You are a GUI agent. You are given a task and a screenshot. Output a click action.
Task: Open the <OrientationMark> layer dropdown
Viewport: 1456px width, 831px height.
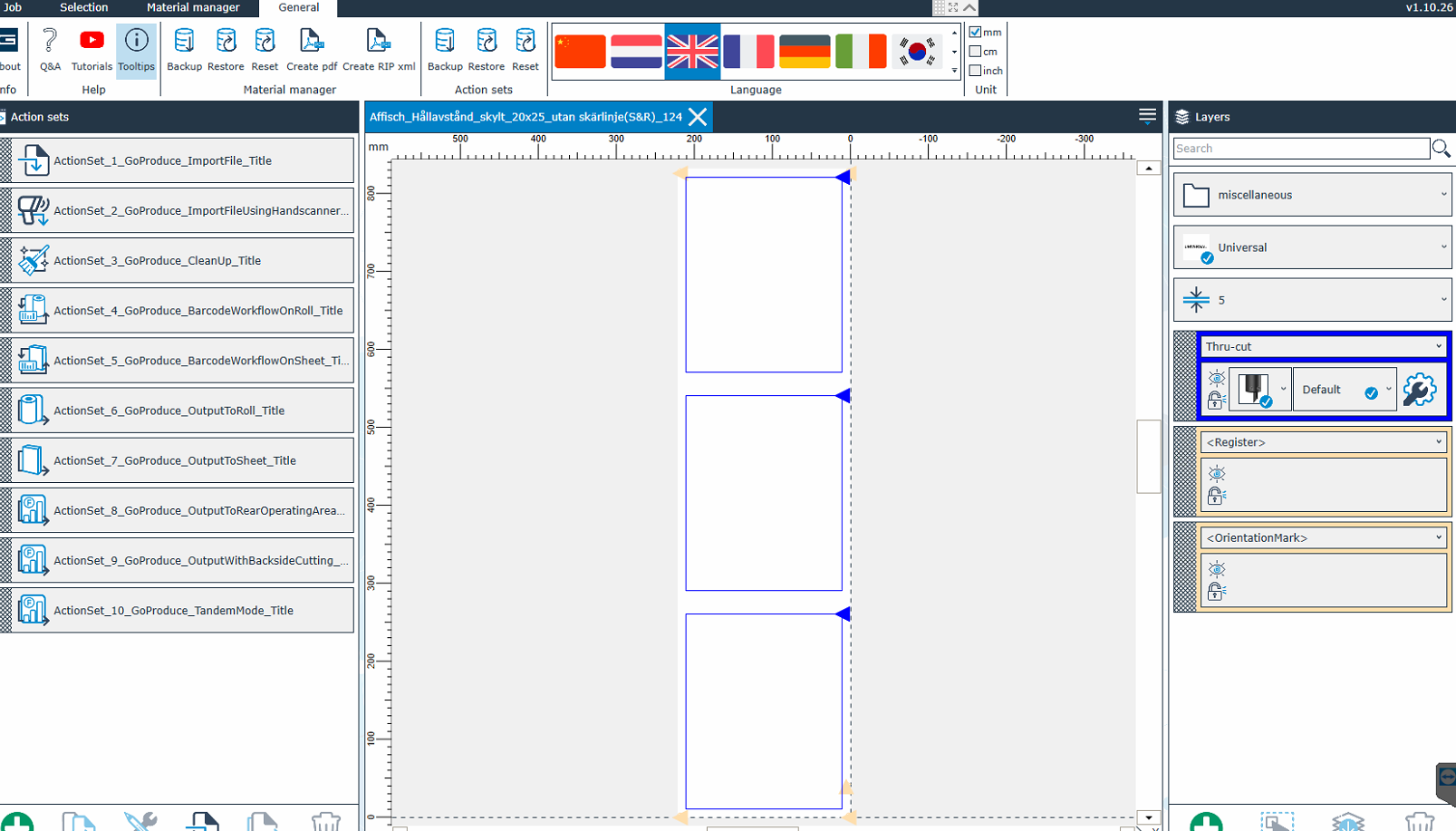pos(1323,537)
